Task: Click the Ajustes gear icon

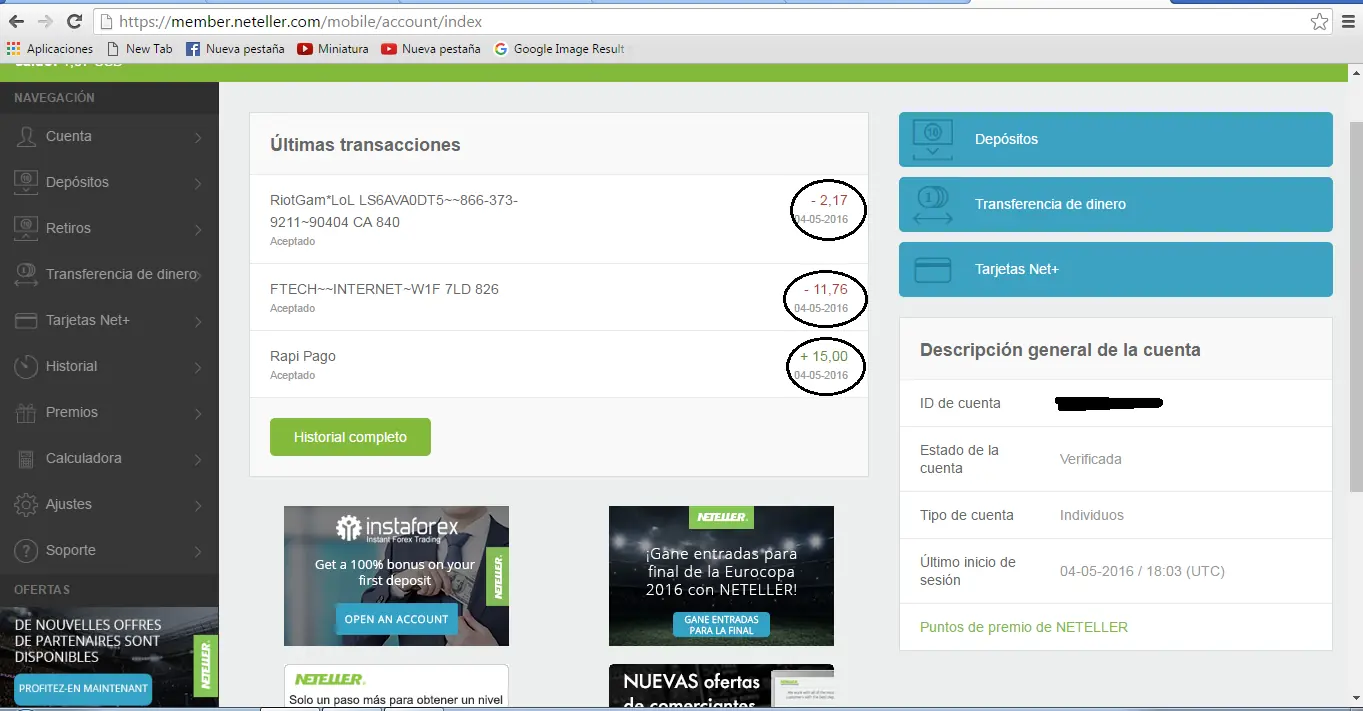Action: click(26, 504)
